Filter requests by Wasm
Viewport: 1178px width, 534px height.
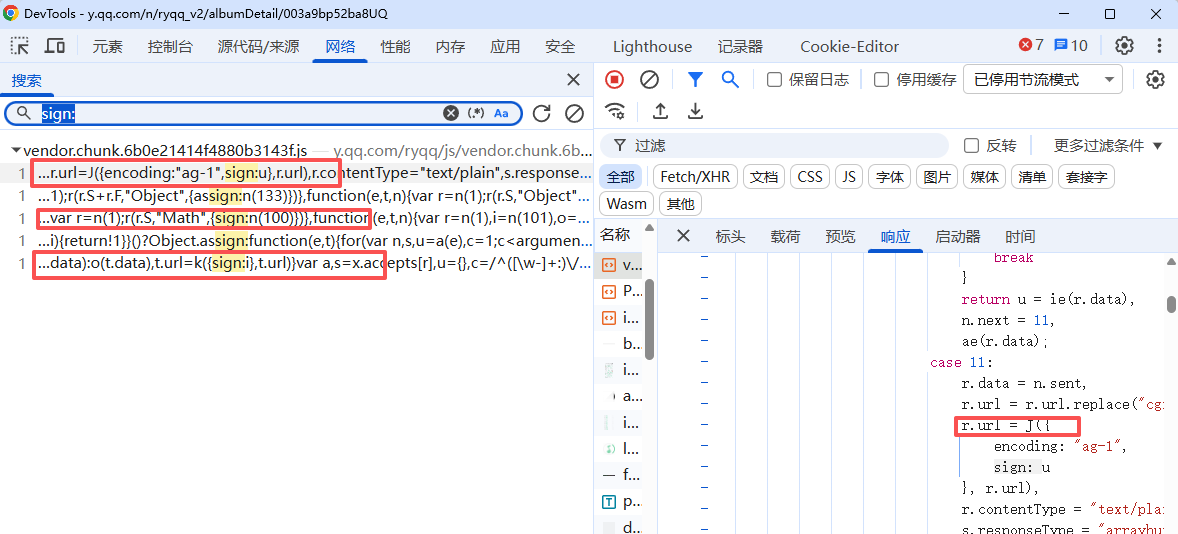pos(627,204)
